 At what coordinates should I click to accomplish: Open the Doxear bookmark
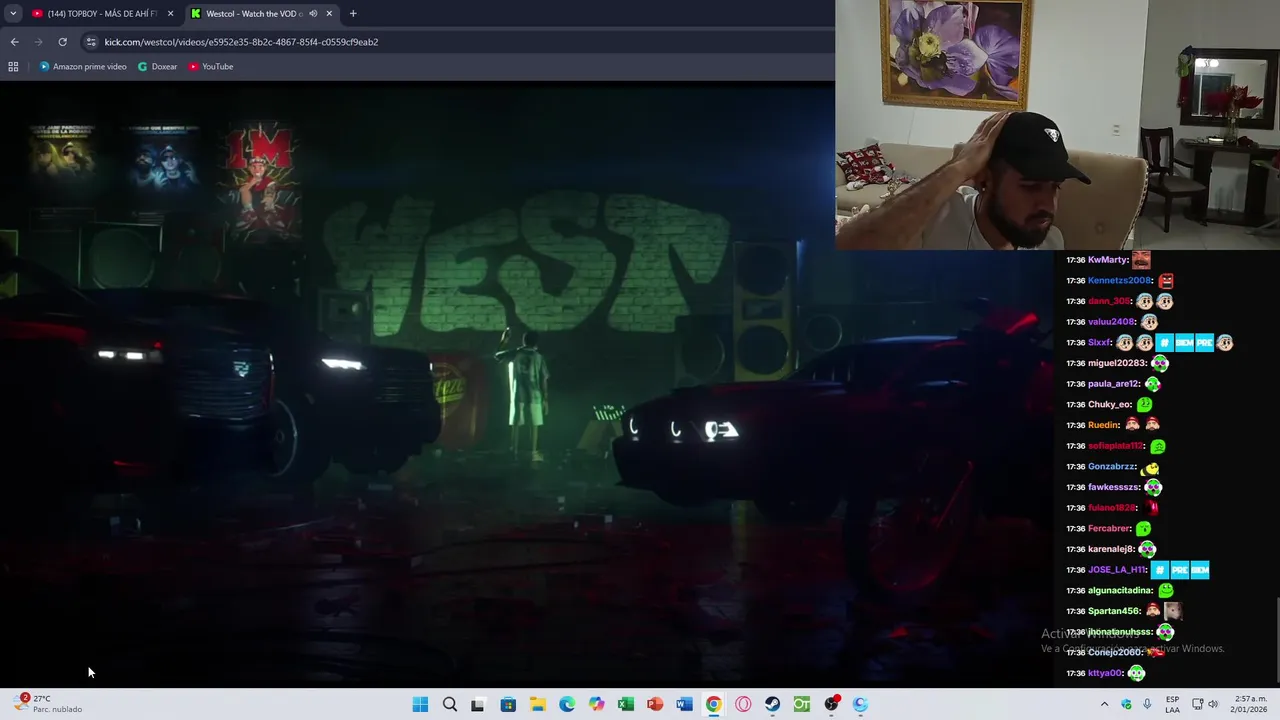click(x=158, y=67)
